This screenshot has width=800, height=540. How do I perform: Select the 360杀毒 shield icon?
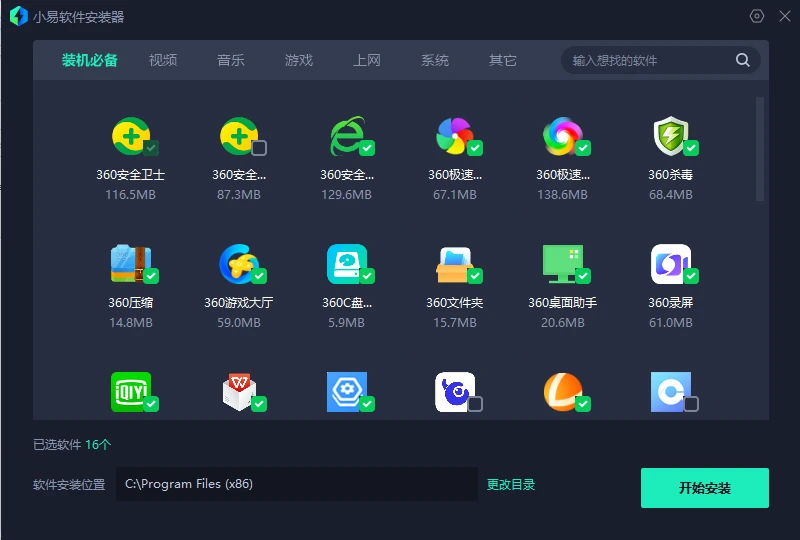tap(670, 137)
